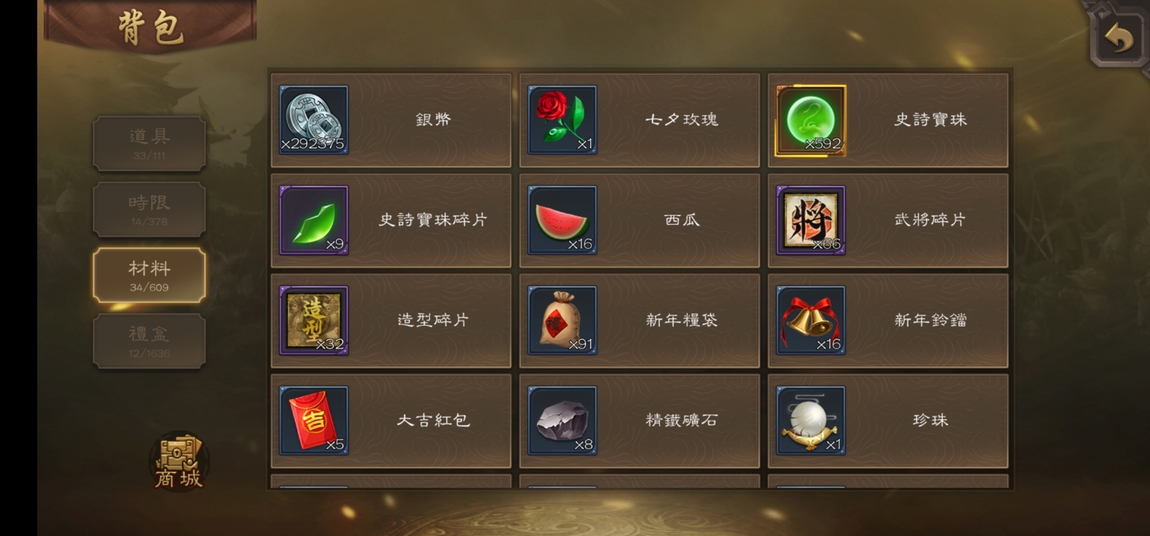Open the green 史詩寶珠 orb icon

(810, 120)
